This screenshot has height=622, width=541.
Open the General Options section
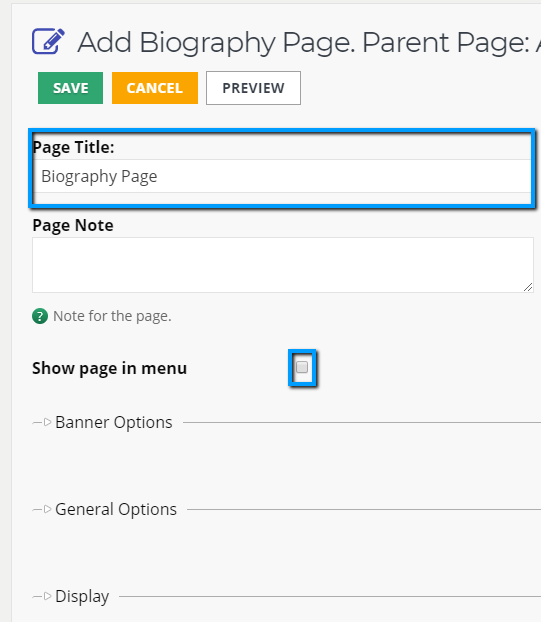tap(116, 509)
